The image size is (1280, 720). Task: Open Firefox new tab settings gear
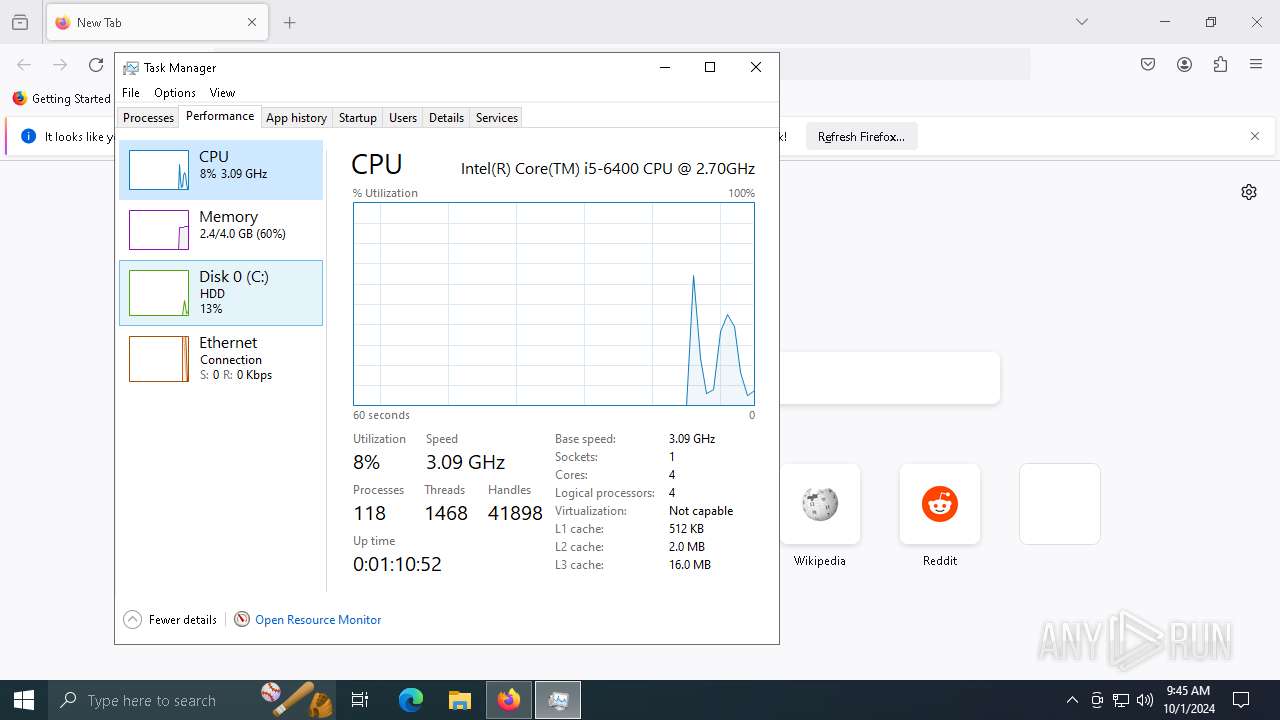point(1249,192)
